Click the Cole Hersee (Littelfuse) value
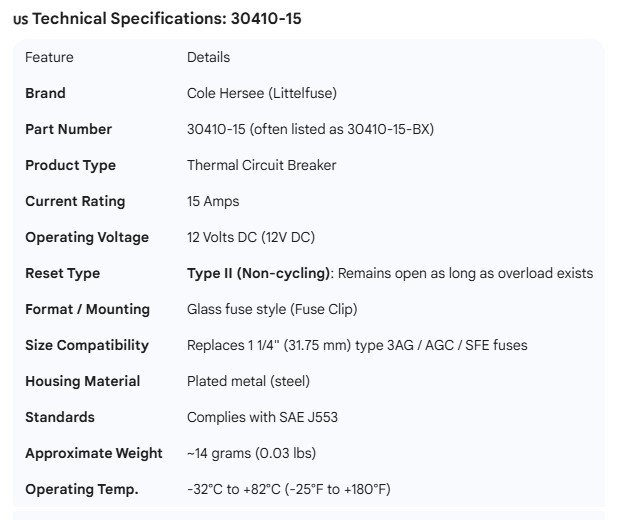This screenshot has height=520, width=621. tap(262, 93)
